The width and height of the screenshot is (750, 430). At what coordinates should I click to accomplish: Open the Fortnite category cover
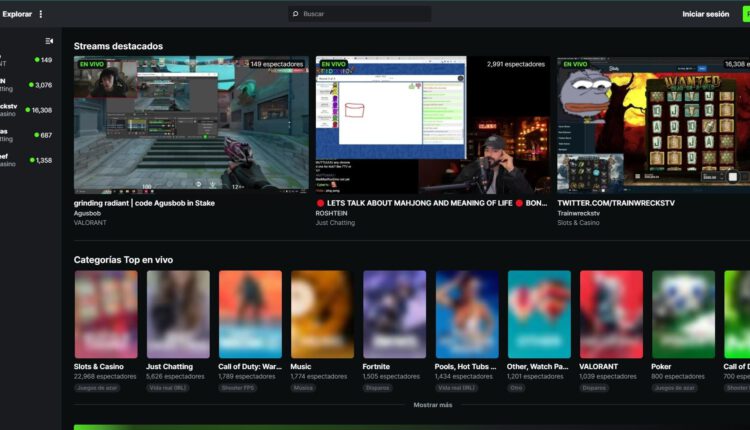point(395,314)
